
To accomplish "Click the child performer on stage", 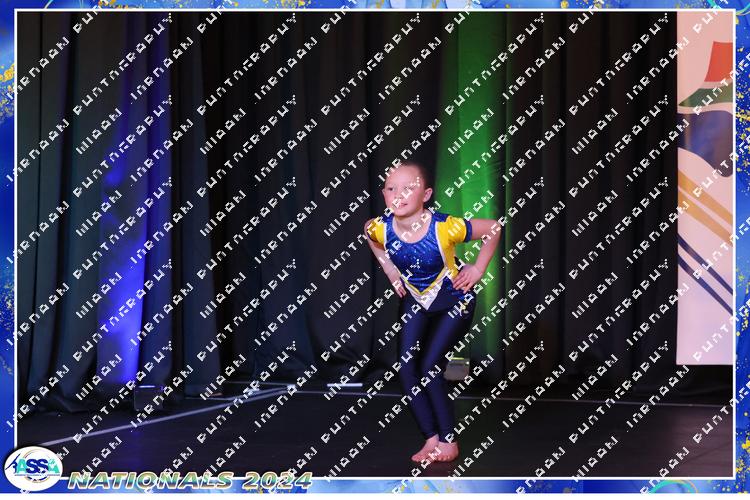I will (x=432, y=311).
